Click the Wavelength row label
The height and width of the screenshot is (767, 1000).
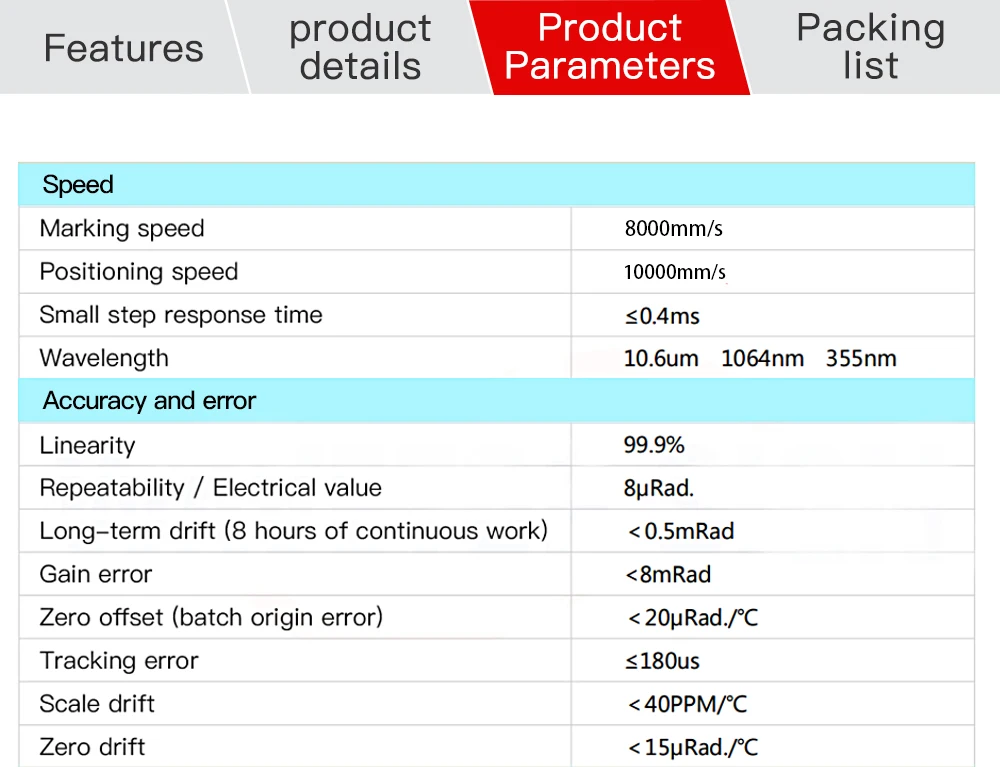(104, 358)
